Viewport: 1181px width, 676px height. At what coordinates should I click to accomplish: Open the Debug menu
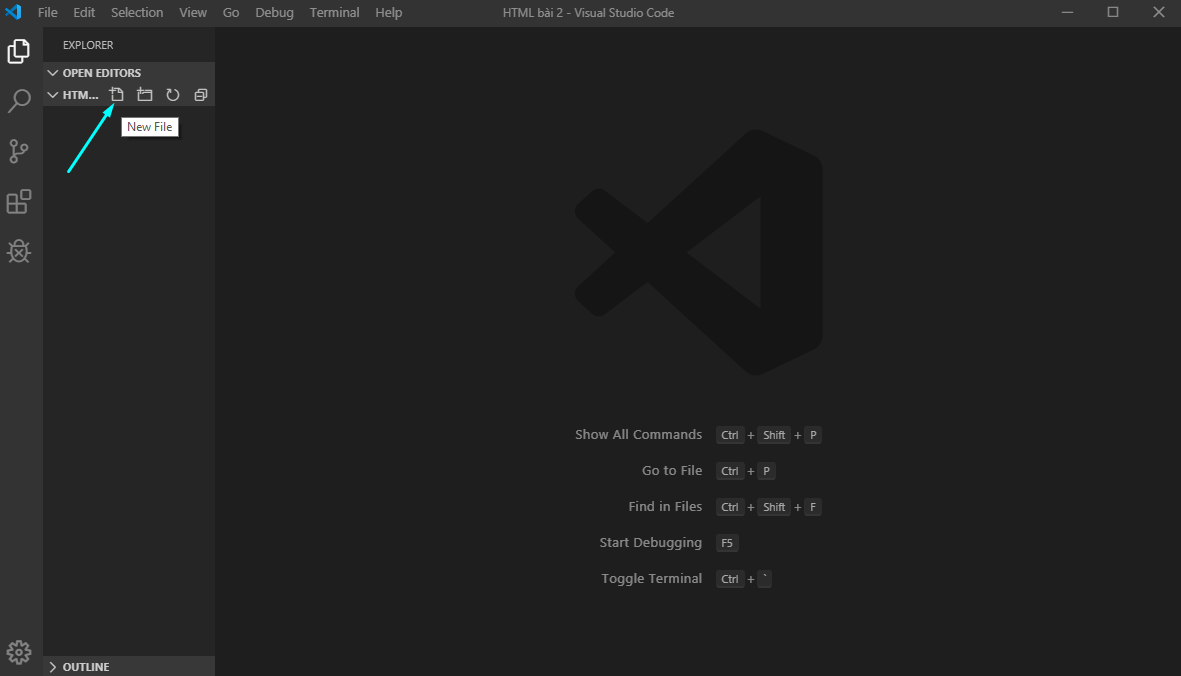(274, 13)
